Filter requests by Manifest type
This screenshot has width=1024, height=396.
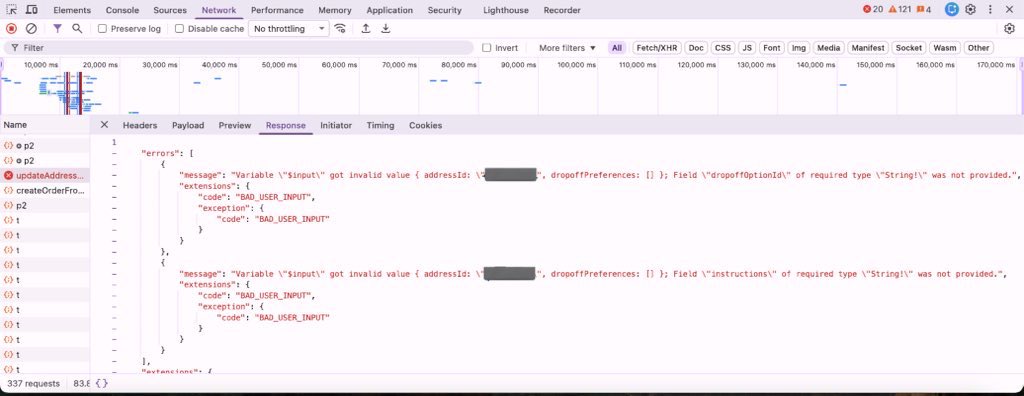[868, 48]
